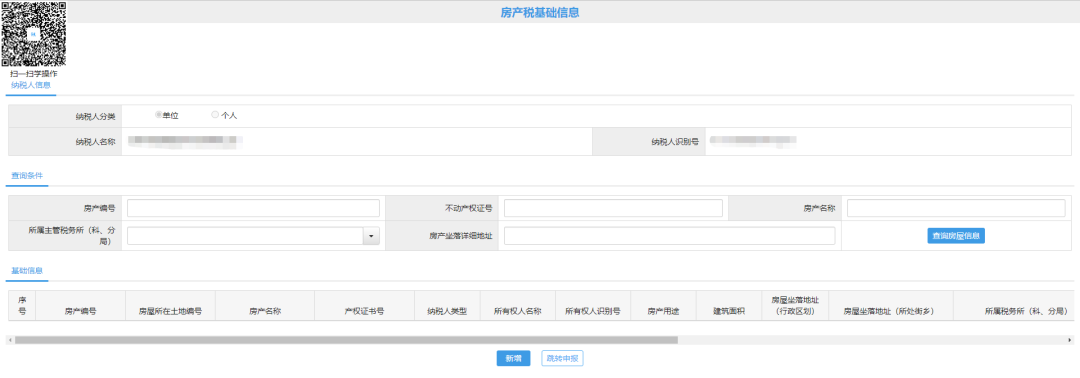1080x378 pixels.
Task: Focus the 房产编号 input field
Action: tap(253, 208)
